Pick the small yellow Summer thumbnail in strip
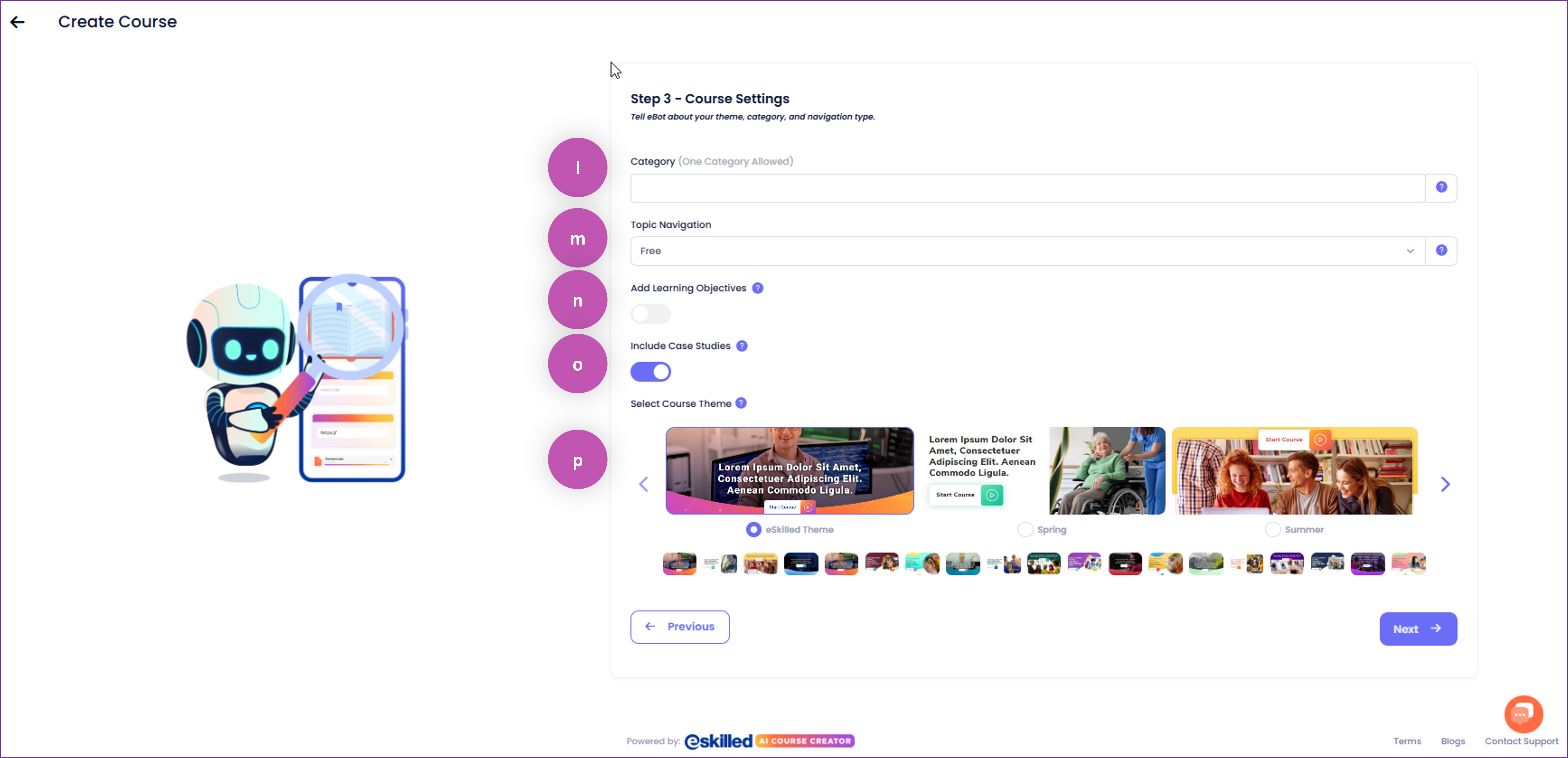Image resolution: width=1568 pixels, height=758 pixels. pyautogui.click(x=760, y=564)
